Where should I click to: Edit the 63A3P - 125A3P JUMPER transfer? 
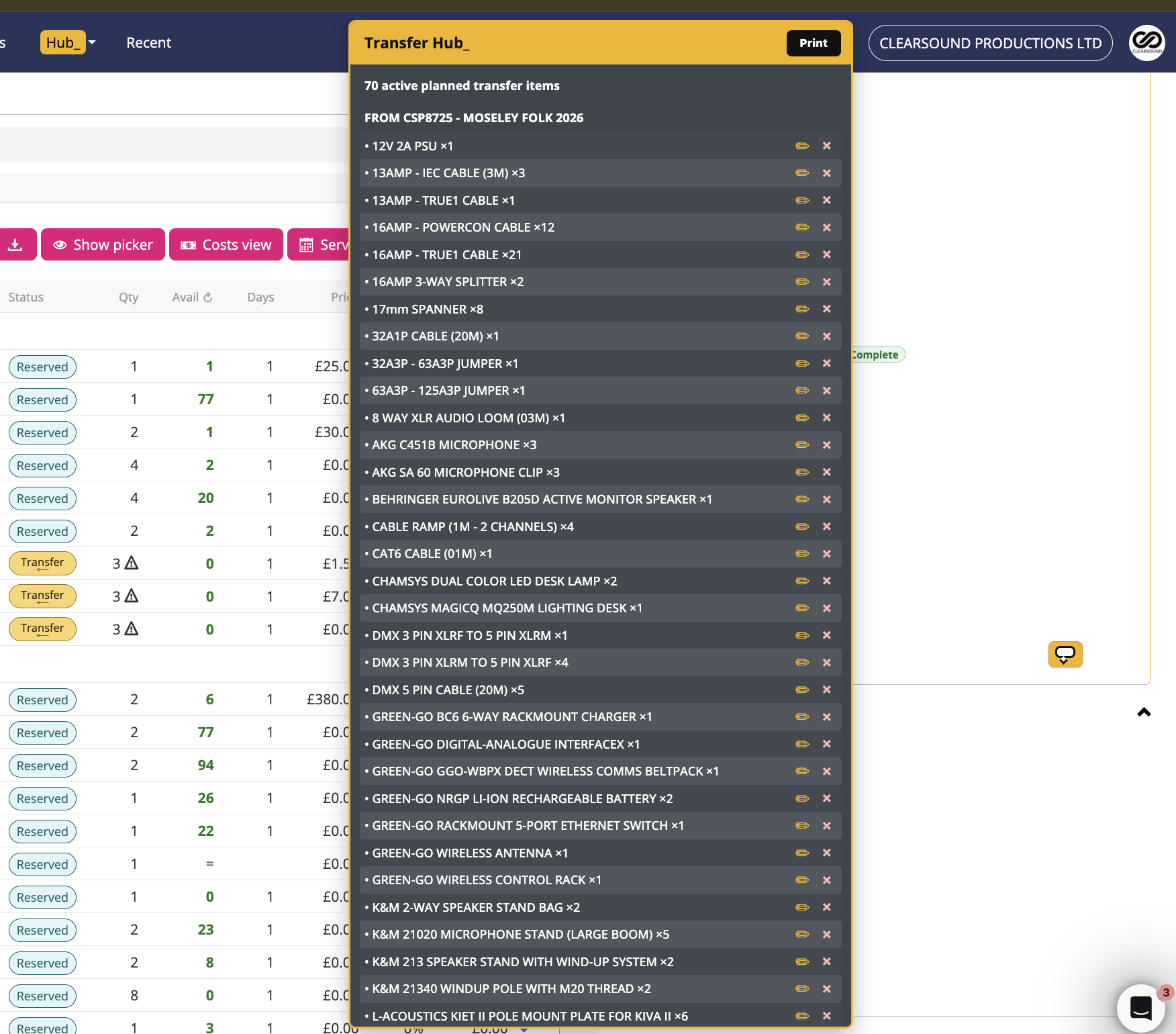click(802, 391)
